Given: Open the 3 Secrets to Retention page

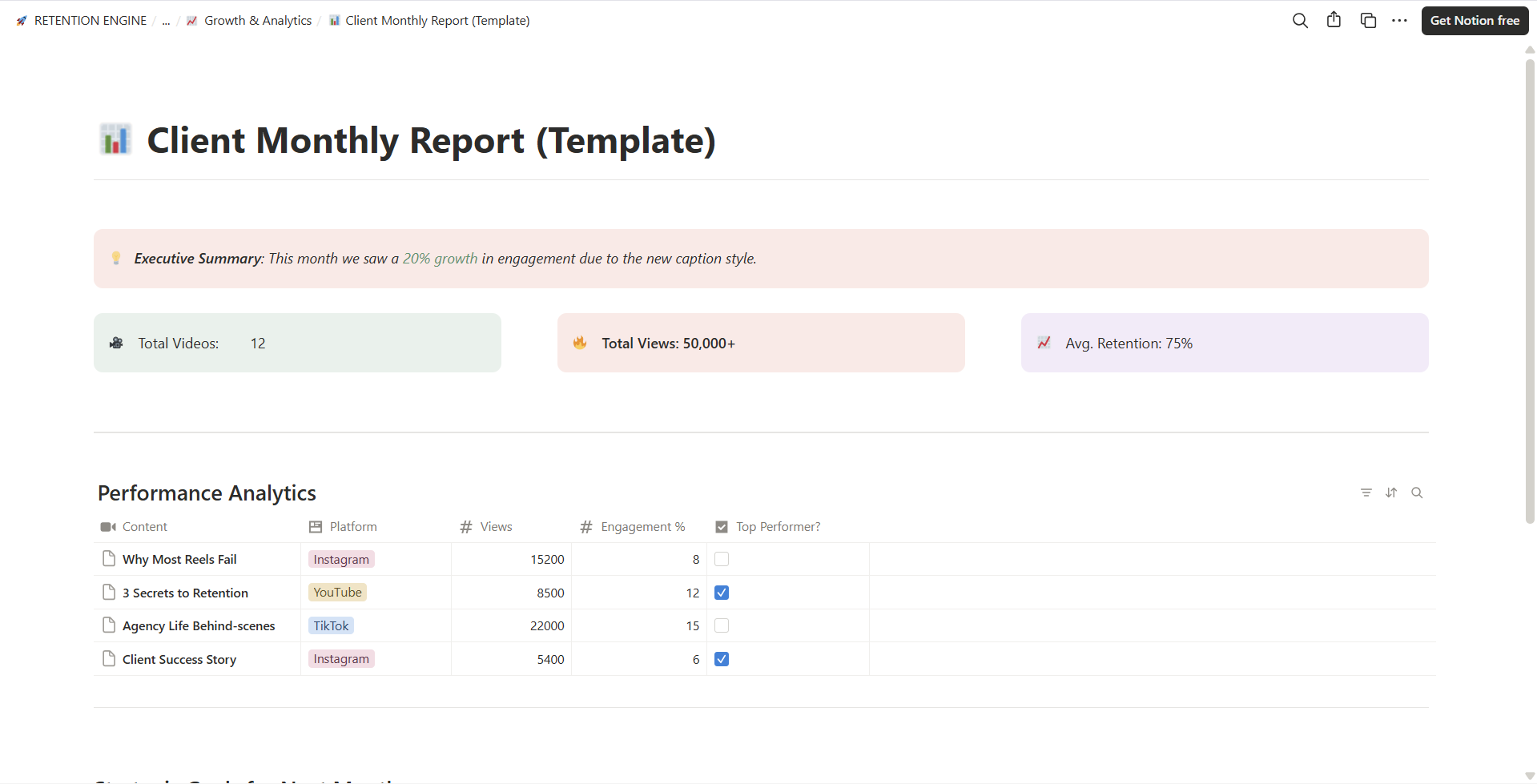Looking at the screenshot, I should point(185,593).
